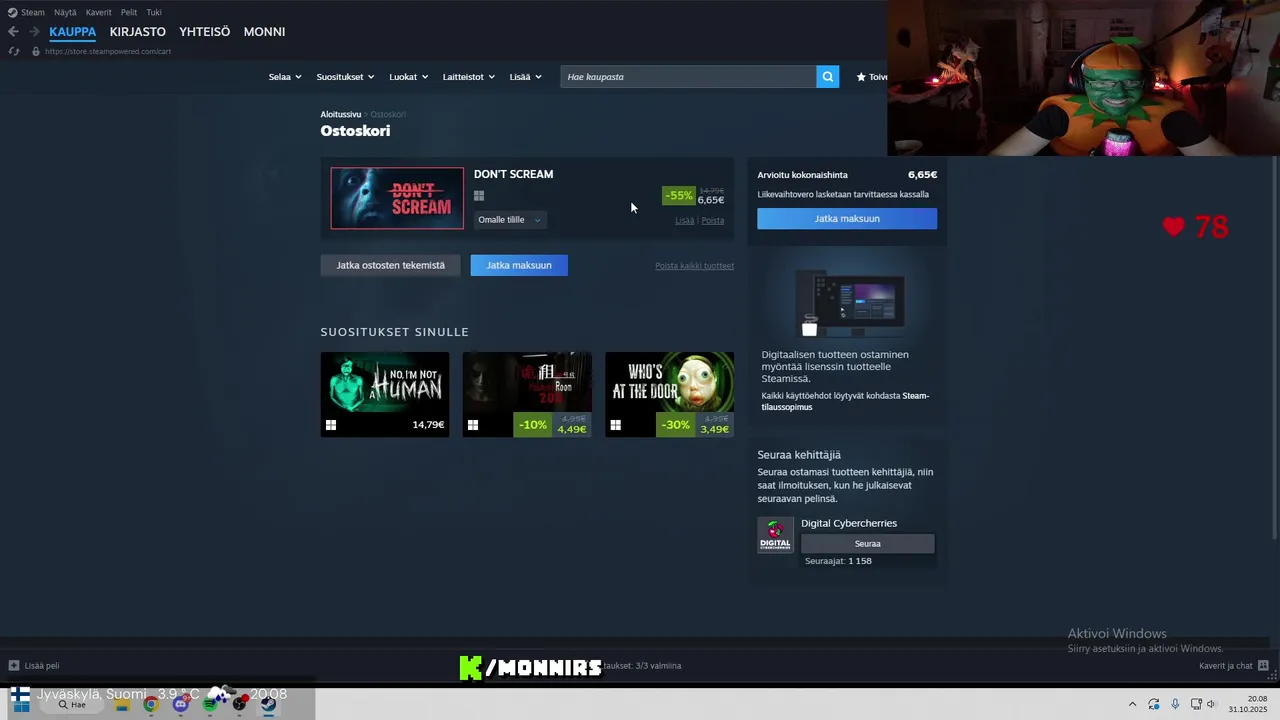1280x720 pixels.
Task: Open File Explorer from the taskbar
Action: click(x=122, y=704)
